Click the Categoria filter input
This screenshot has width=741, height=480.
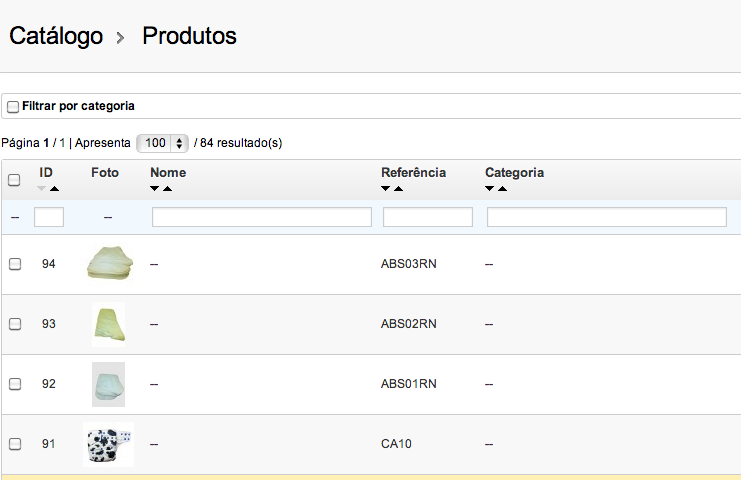606,217
